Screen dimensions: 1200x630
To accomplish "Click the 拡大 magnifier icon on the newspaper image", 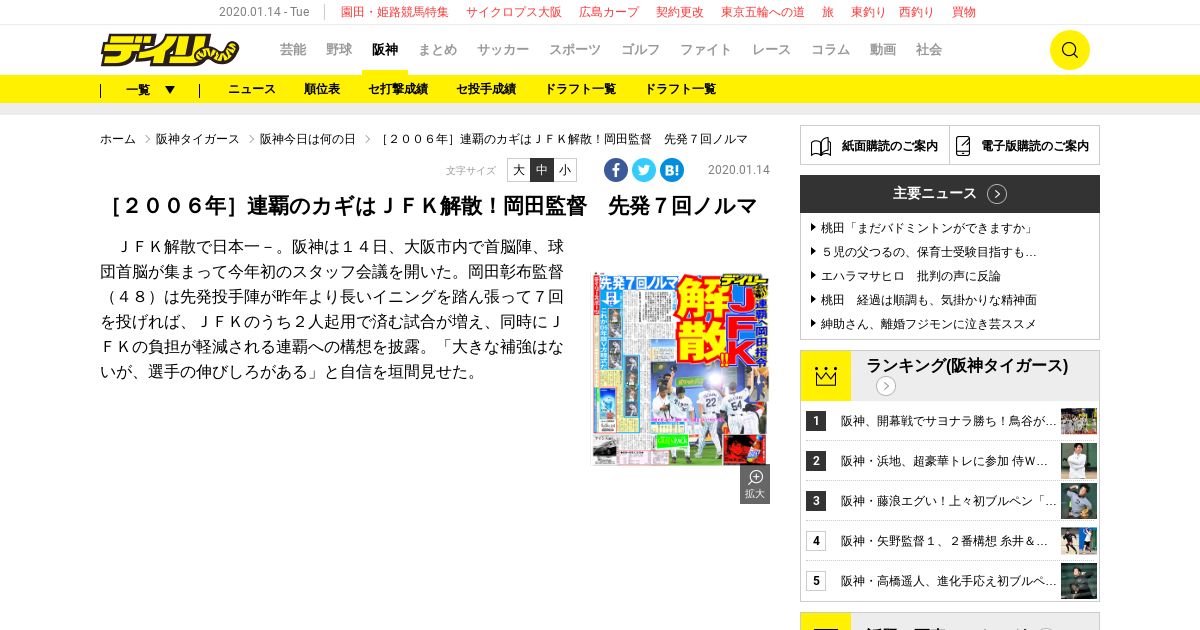I will point(755,484).
